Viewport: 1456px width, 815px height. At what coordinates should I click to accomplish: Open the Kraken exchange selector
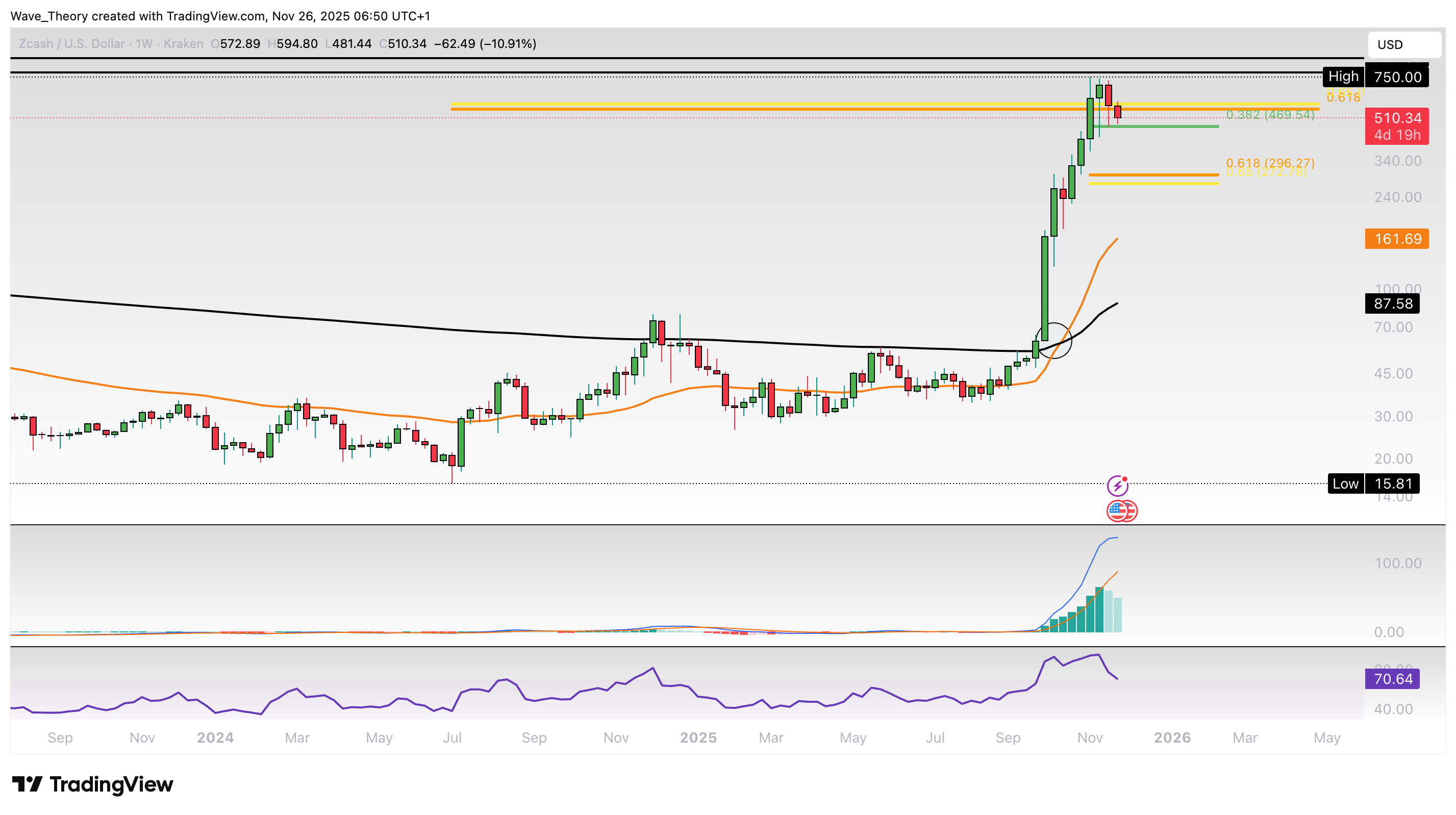pyautogui.click(x=184, y=43)
